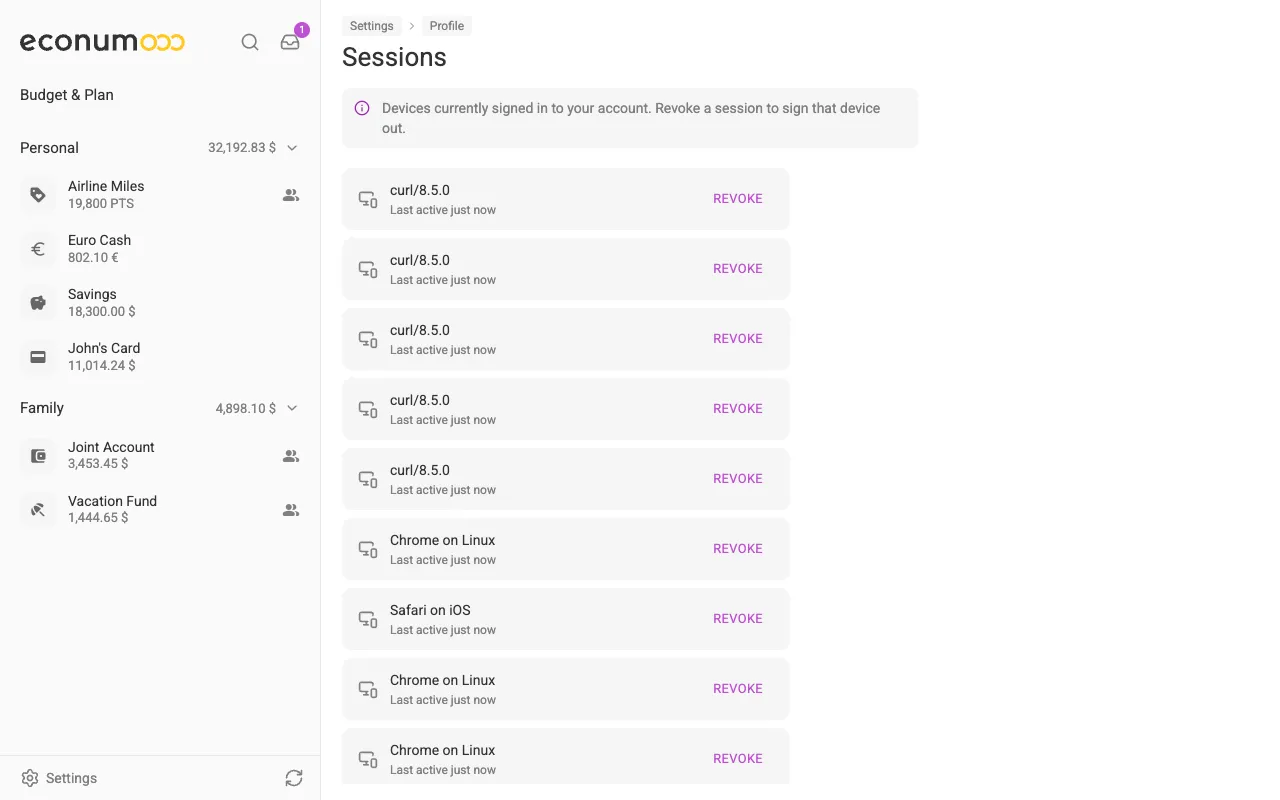The width and height of the screenshot is (1280, 800).
Task: Revoke the first Chrome on Linux session
Action: [738, 549]
